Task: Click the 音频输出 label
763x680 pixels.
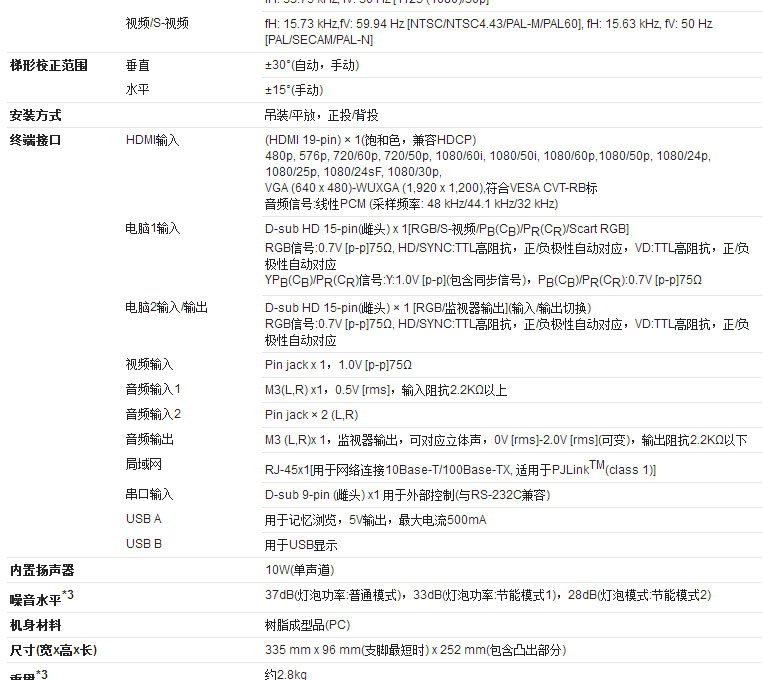Action: (149, 439)
